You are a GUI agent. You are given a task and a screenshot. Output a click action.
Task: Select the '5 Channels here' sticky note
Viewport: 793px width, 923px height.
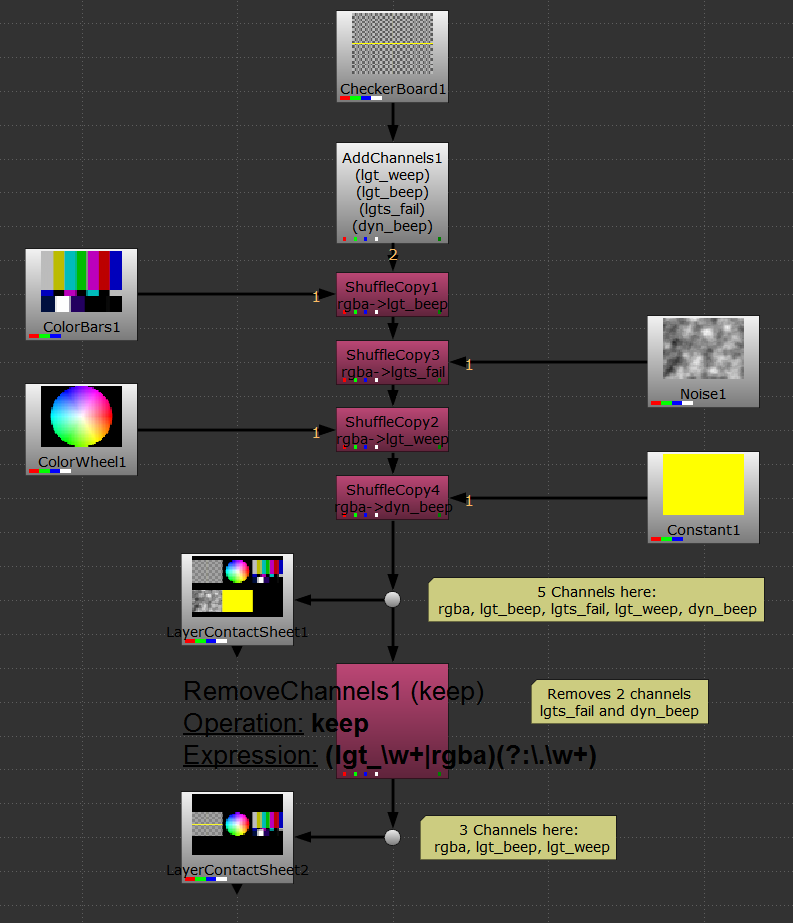596,600
